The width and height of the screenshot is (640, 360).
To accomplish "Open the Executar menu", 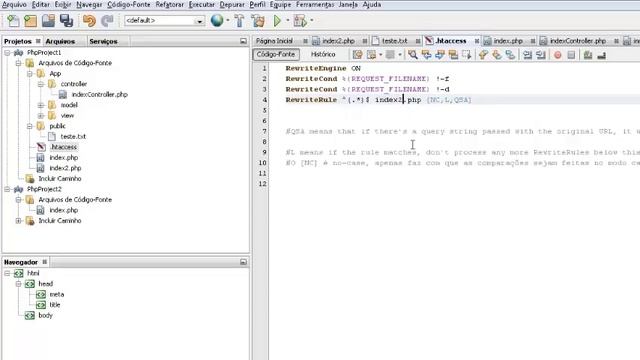I will pos(202,4).
